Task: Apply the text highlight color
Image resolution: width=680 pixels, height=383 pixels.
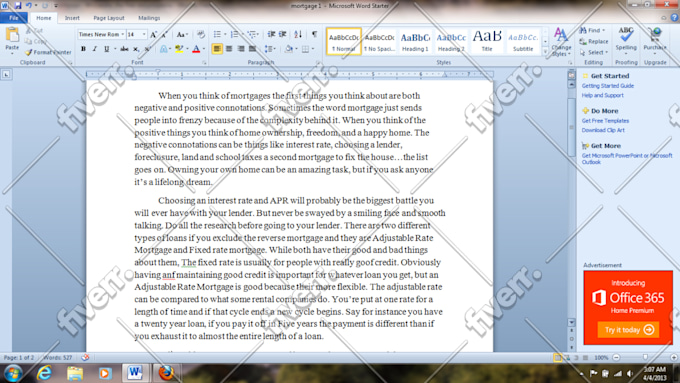Action: (x=179, y=49)
